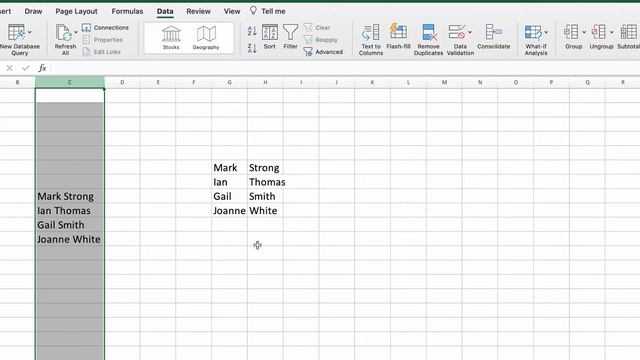Select column G header
The width and height of the screenshot is (640, 360).
pos(229,82)
